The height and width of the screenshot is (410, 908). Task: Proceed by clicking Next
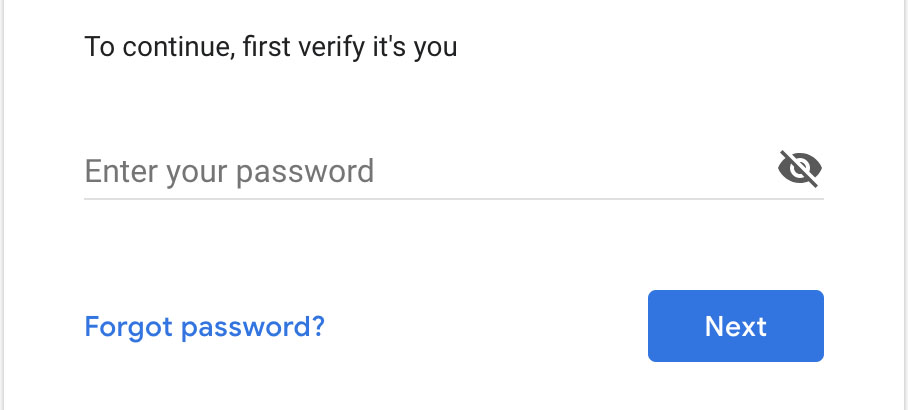coord(735,326)
